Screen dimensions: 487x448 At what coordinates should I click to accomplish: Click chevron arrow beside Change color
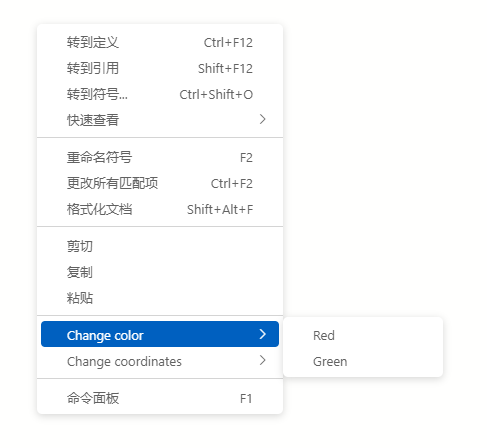coord(263,334)
